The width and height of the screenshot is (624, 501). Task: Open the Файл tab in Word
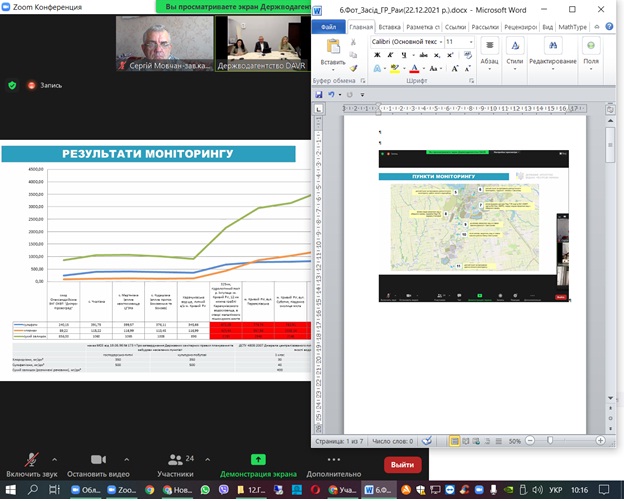coord(329,27)
